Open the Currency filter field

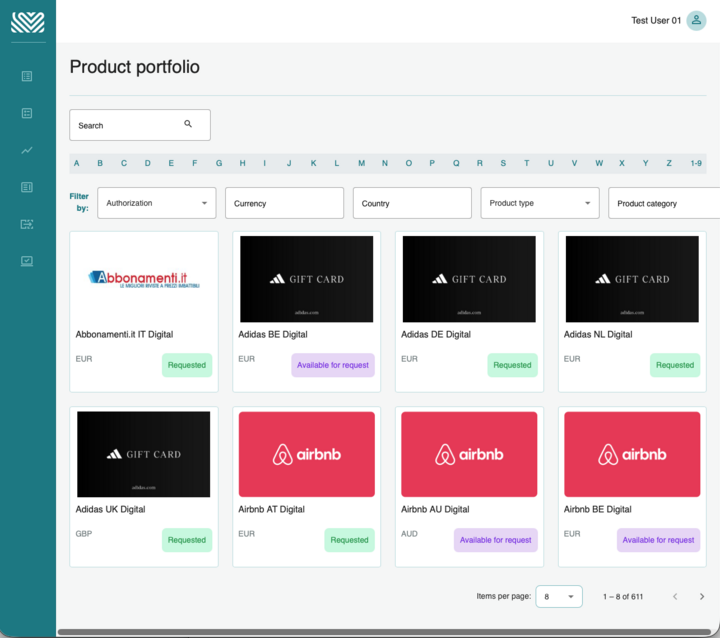tap(284, 203)
